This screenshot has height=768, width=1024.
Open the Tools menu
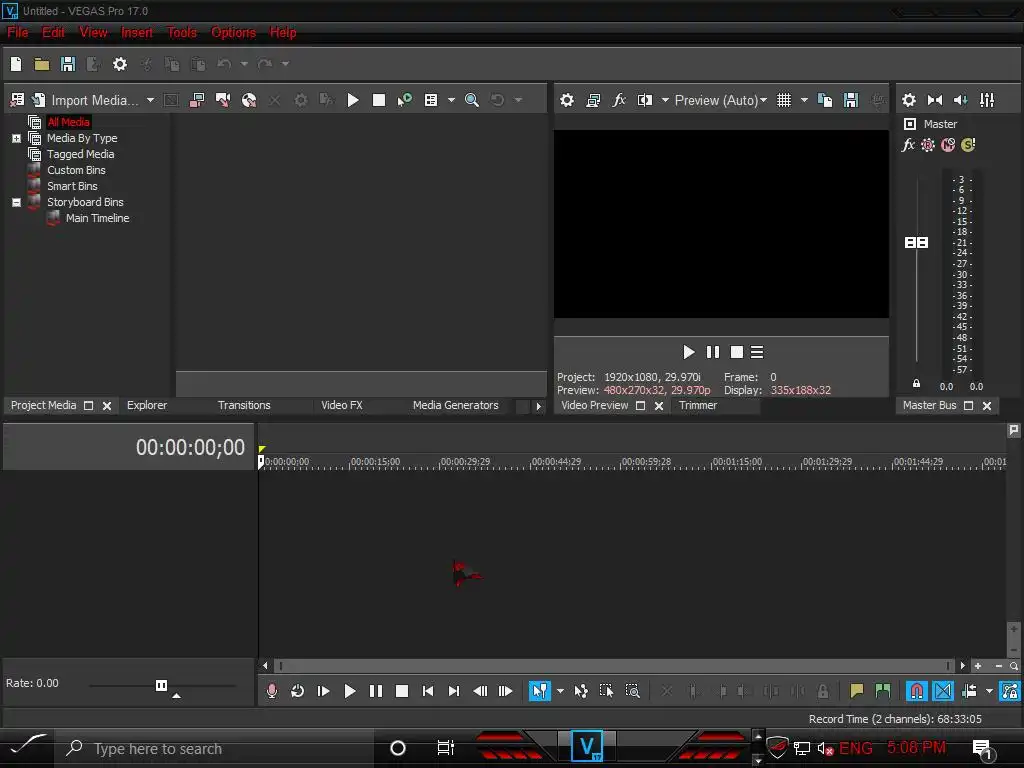[182, 33]
